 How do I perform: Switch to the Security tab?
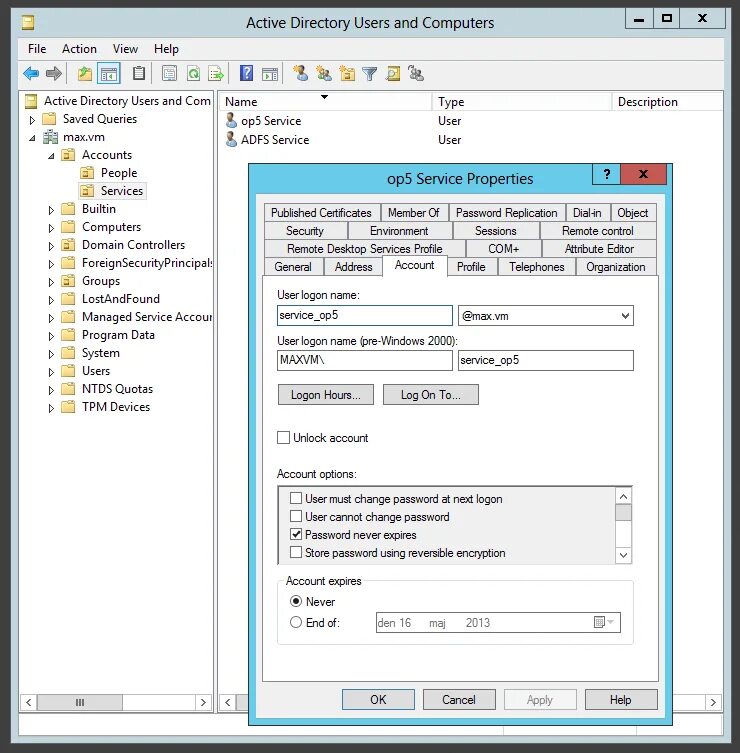(x=305, y=231)
